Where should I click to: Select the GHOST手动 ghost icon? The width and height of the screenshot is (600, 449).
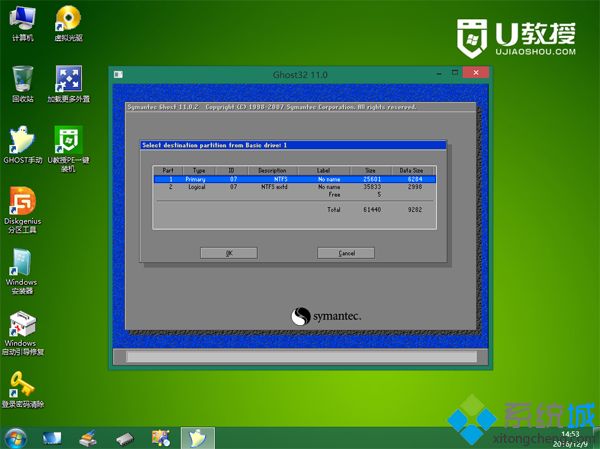pyautogui.click(x=23, y=145)
